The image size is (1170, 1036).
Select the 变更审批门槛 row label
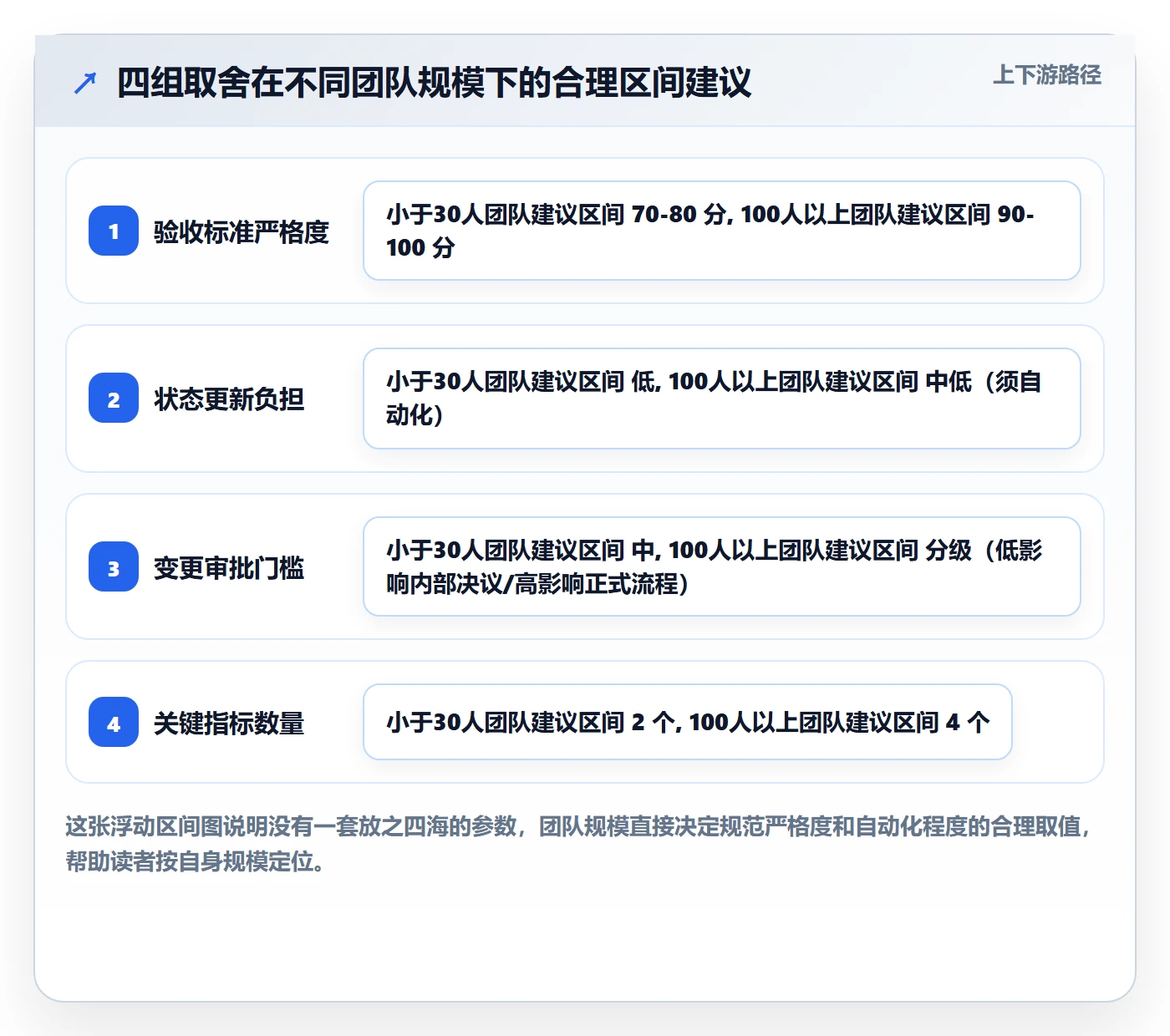(229, 567)
